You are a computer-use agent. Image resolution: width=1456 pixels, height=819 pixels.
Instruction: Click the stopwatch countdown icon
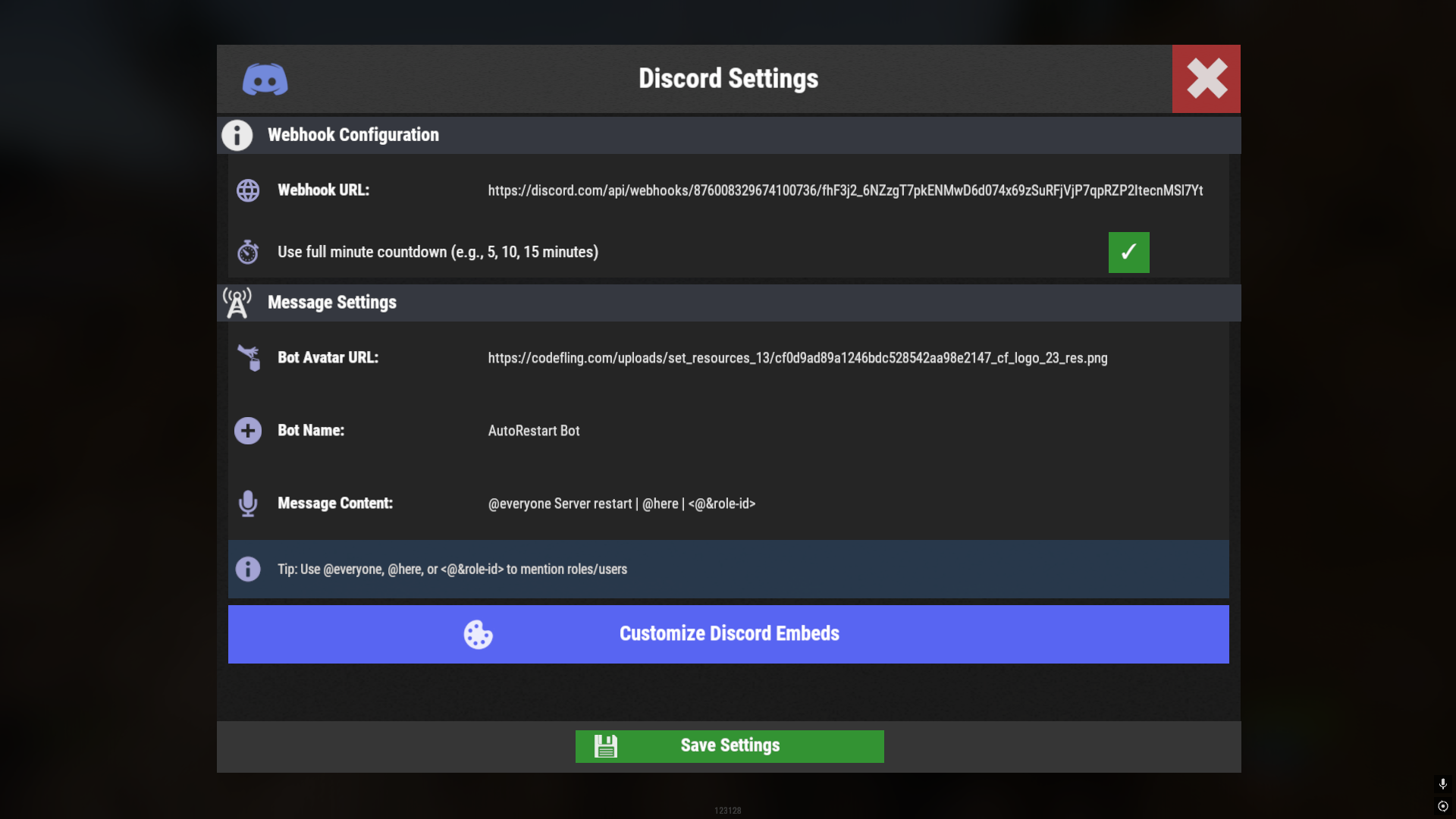[248, 252]
